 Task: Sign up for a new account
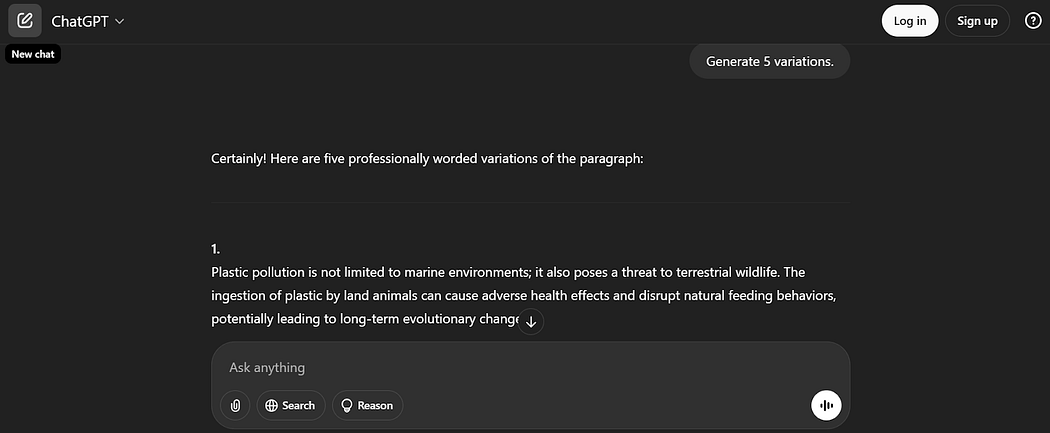(x=977, y=21)
